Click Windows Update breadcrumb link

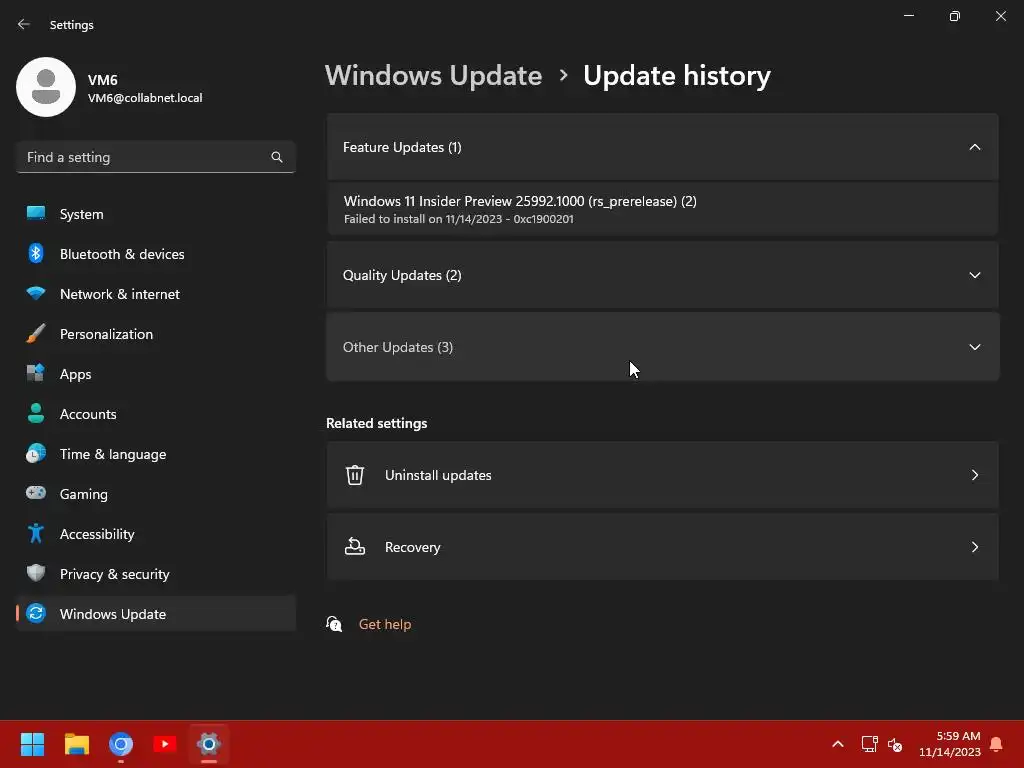pos(434,76)
